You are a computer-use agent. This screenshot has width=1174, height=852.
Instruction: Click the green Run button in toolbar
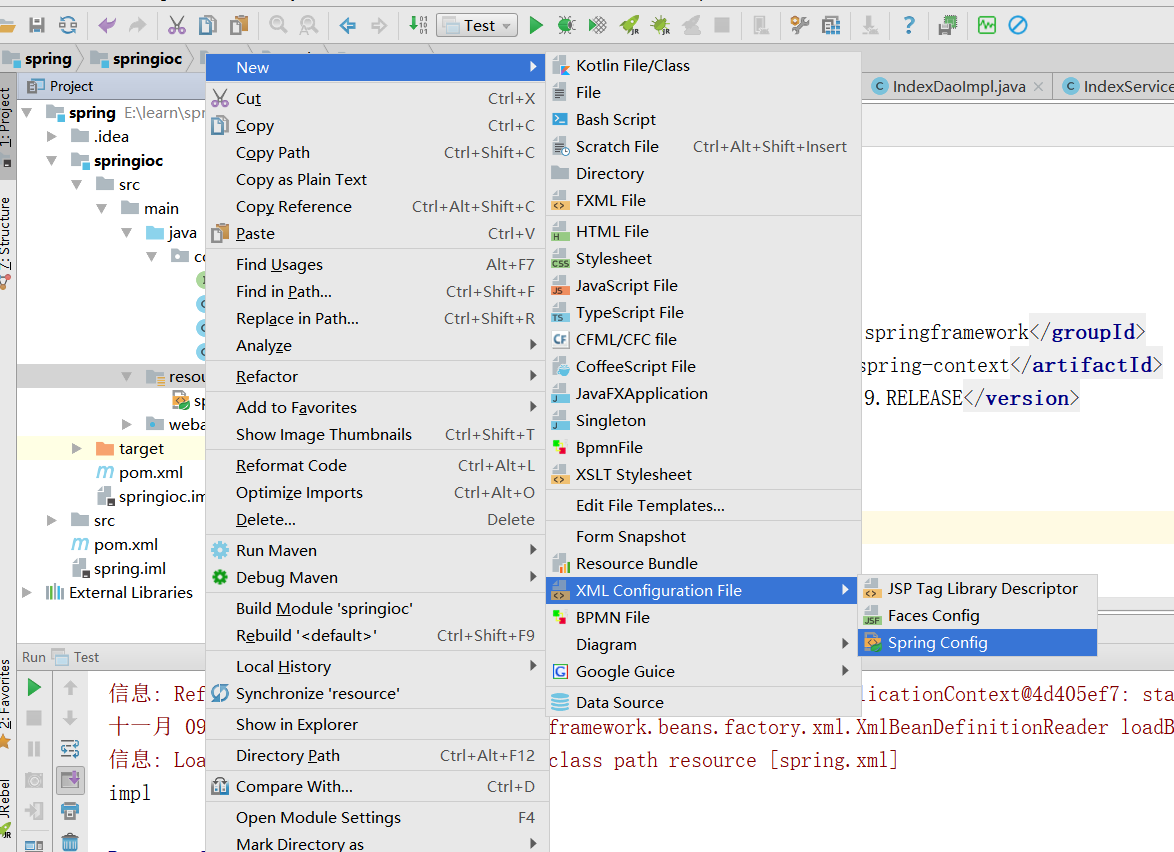pos(535,25)
